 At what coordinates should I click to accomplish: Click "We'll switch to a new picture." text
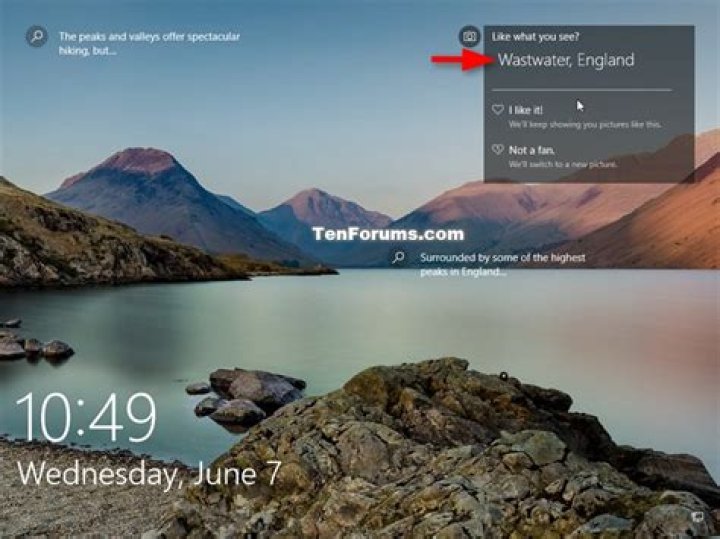562,164
